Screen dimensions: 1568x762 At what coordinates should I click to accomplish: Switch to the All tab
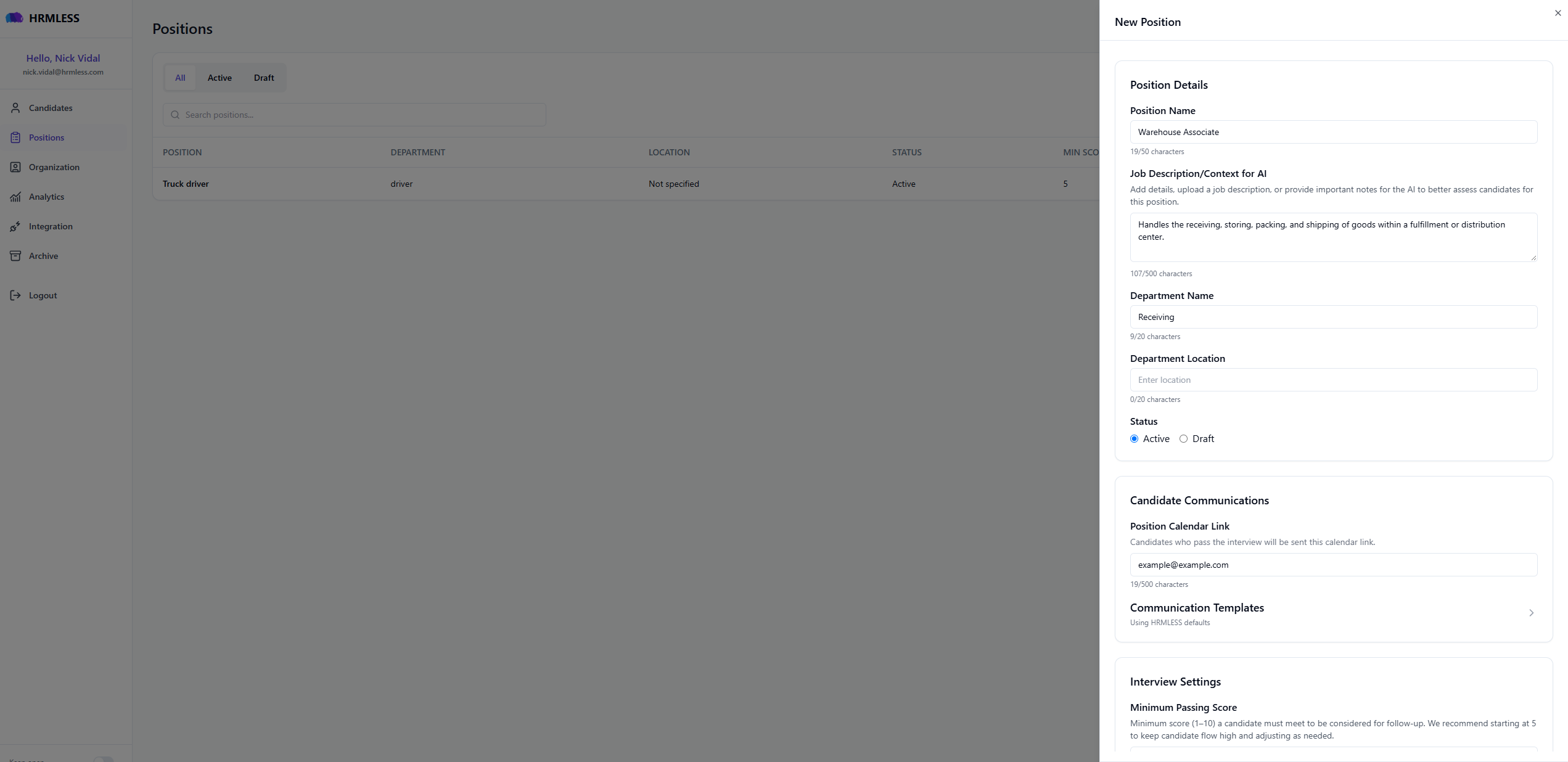pos(180,78)
